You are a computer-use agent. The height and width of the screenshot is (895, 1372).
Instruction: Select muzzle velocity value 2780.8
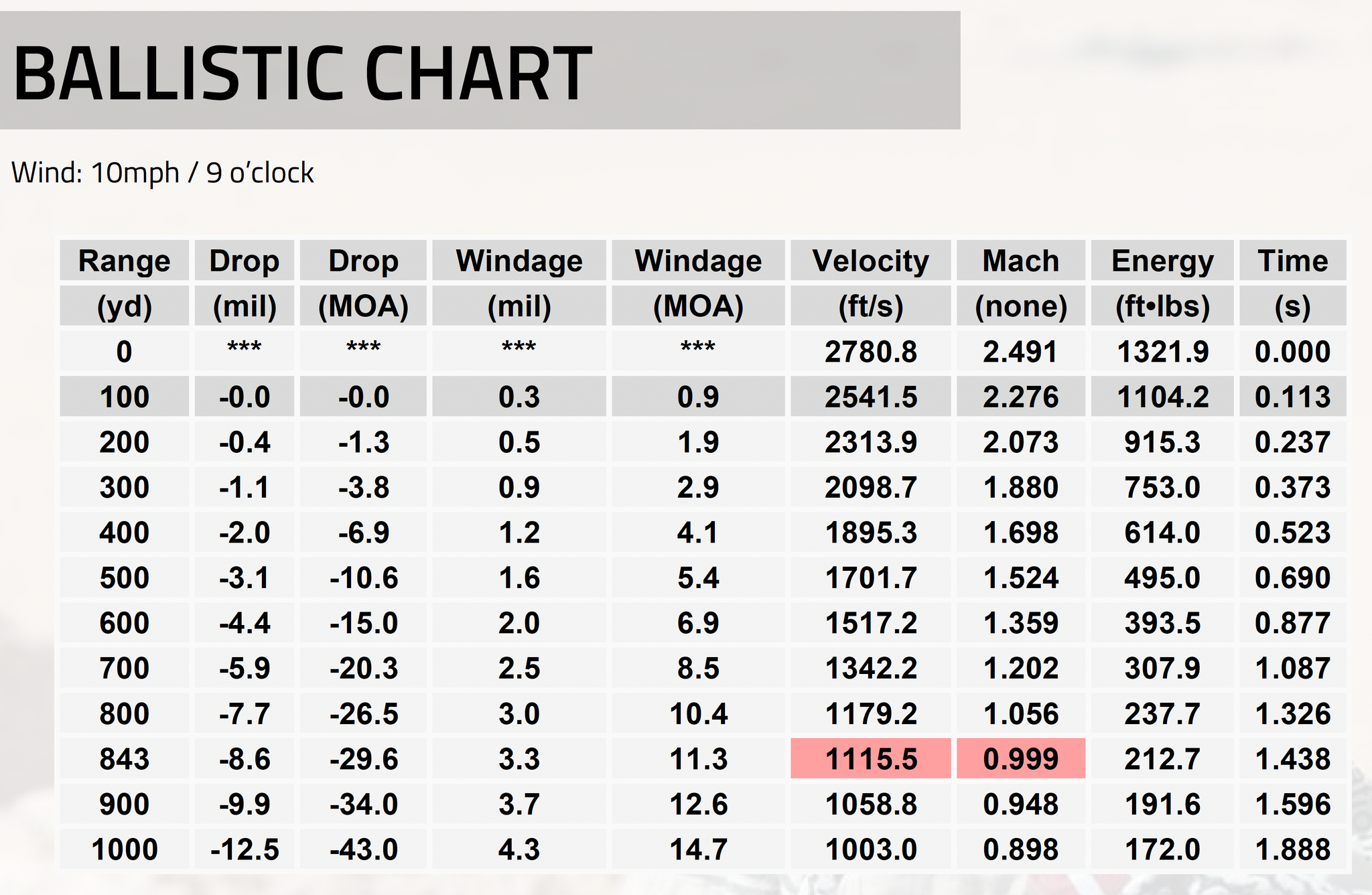coord(870,352)
